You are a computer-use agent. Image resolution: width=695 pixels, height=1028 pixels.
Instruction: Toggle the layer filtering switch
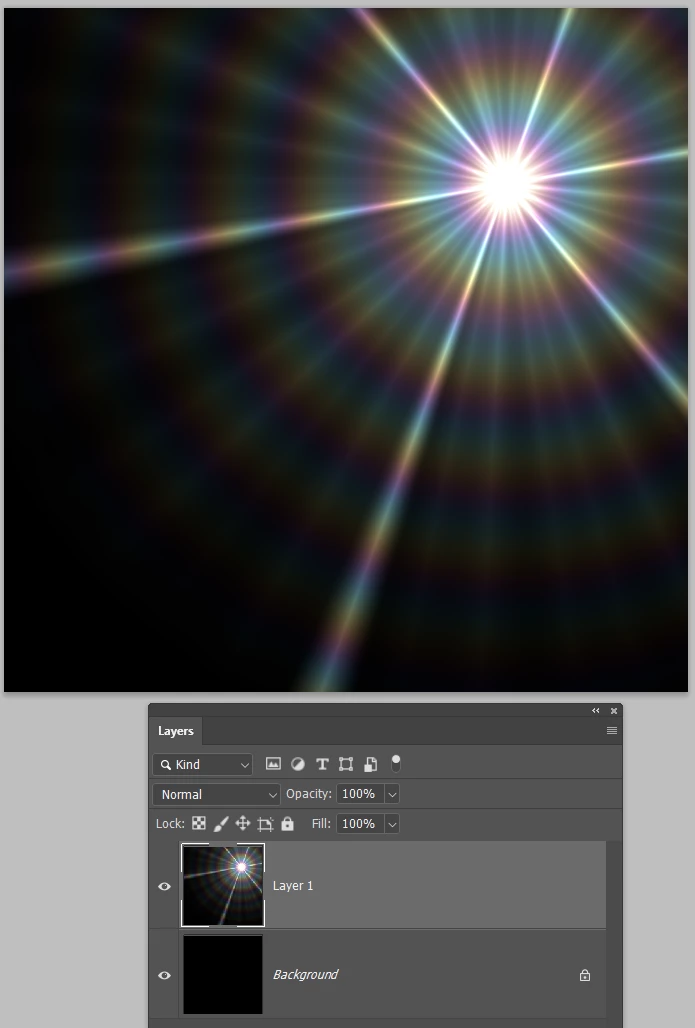coord(395,763)
